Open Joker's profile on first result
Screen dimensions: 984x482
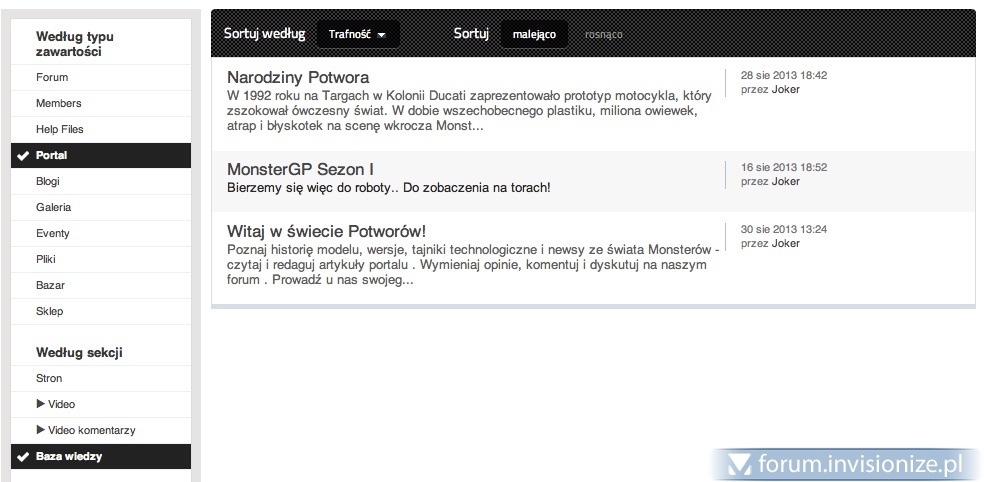click(x=786, y=90)
